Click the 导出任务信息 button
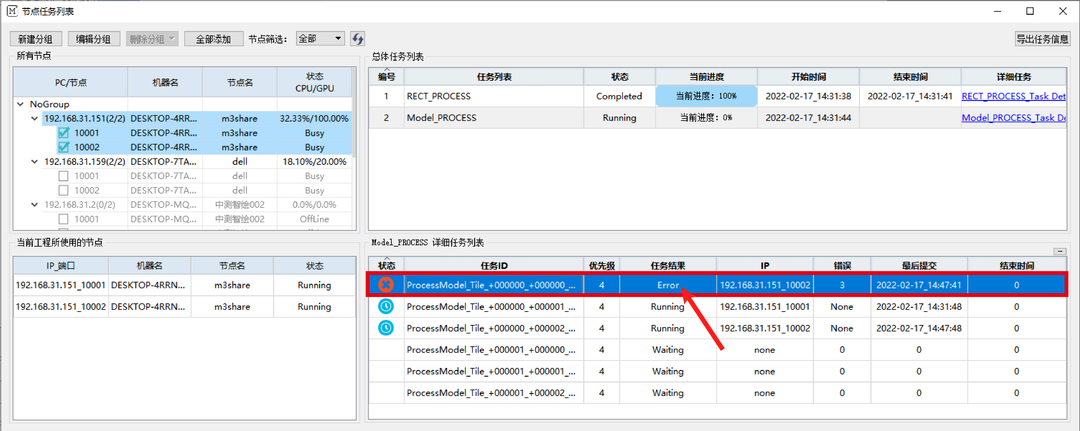The image size is (1080, 431). pyautogui.click(x=1042, y=39)
